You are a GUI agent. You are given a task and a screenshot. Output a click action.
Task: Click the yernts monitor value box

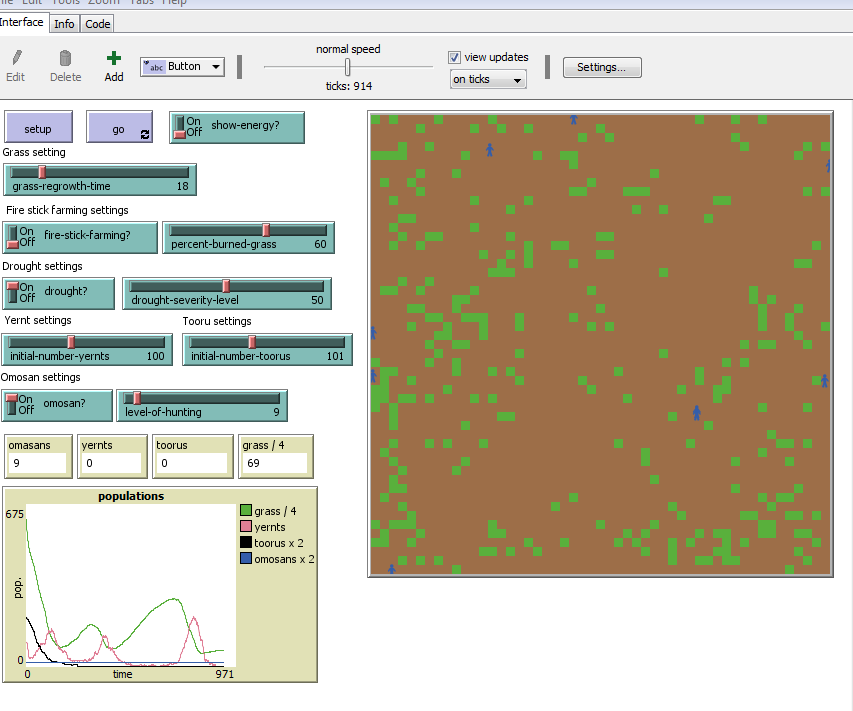112,463
